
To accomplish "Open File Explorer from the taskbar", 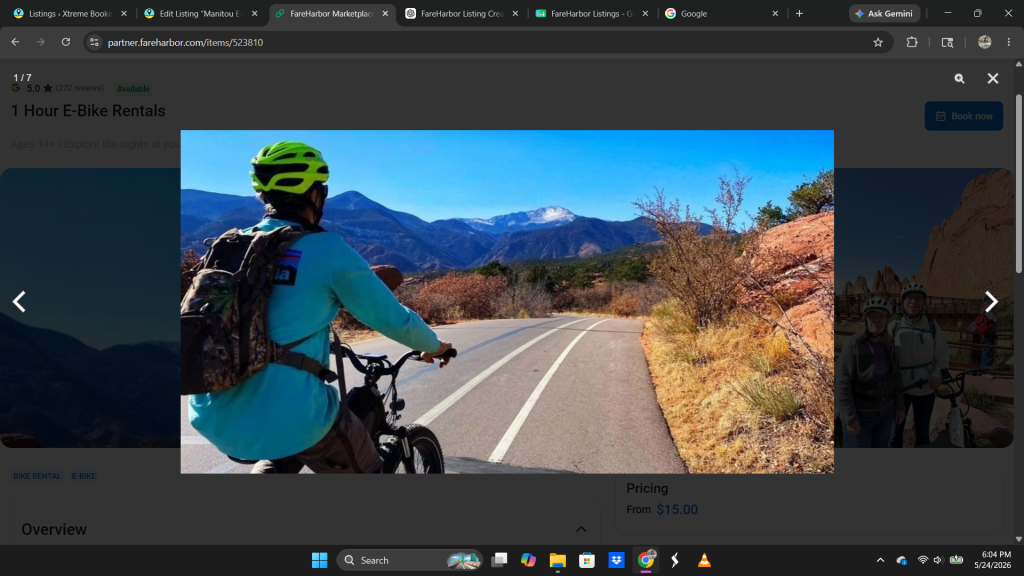I will pyautogui.click(x=558, y=560).
